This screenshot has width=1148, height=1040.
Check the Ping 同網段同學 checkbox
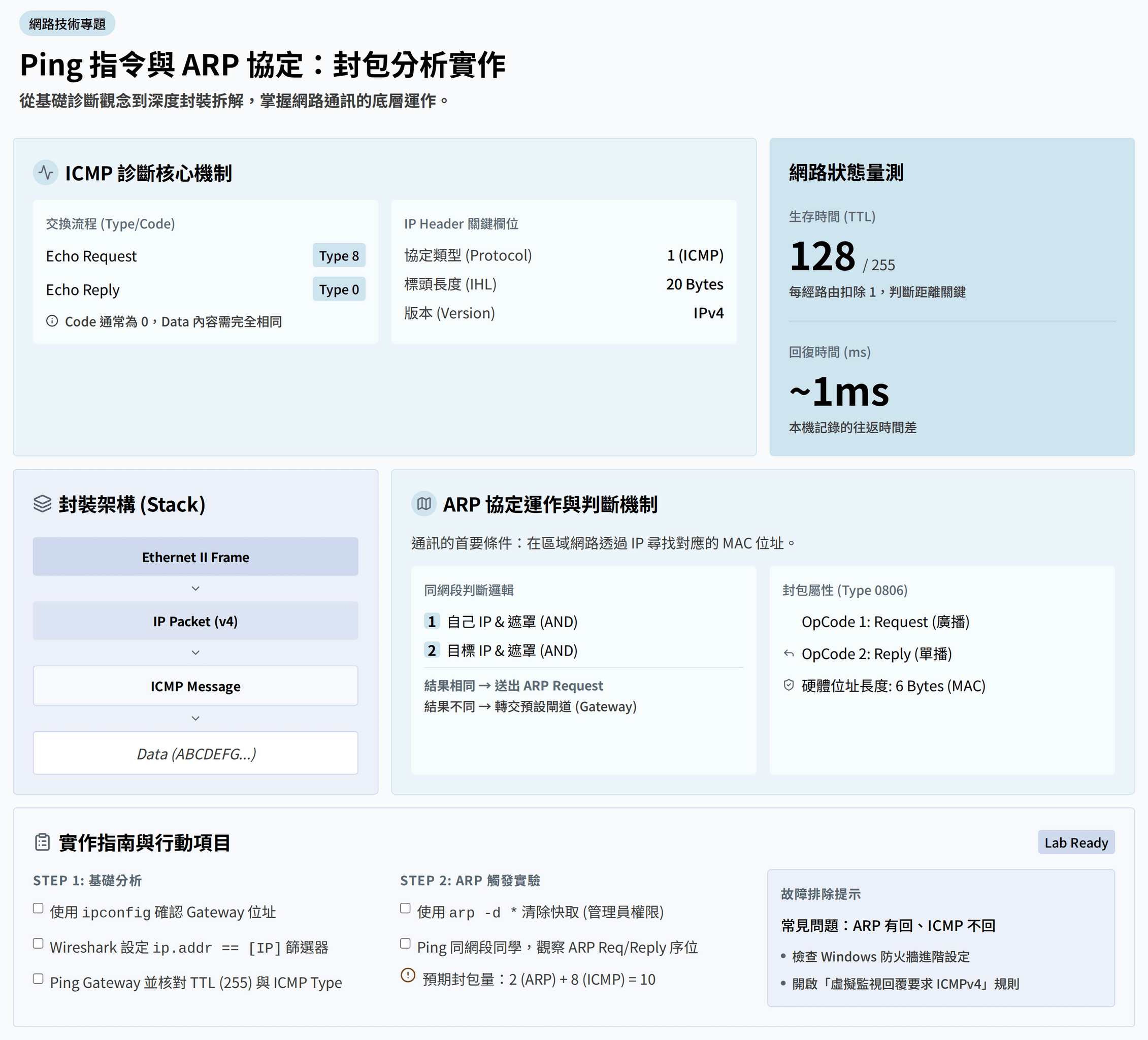point(406,944)
